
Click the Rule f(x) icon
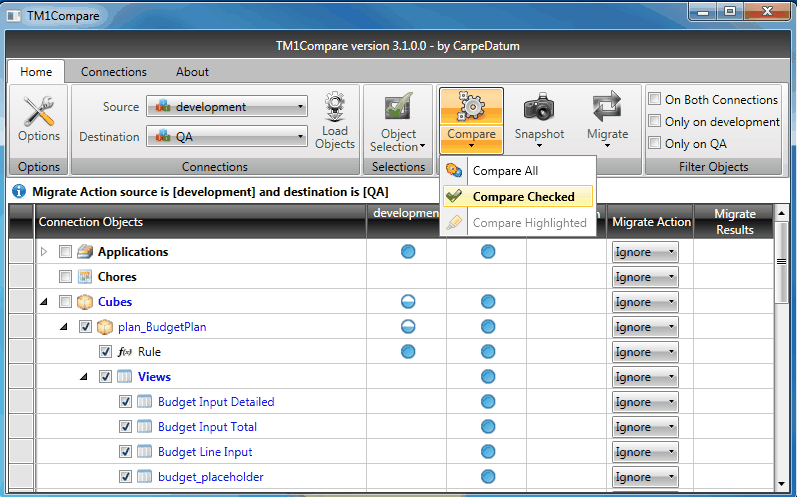point(125,352)
